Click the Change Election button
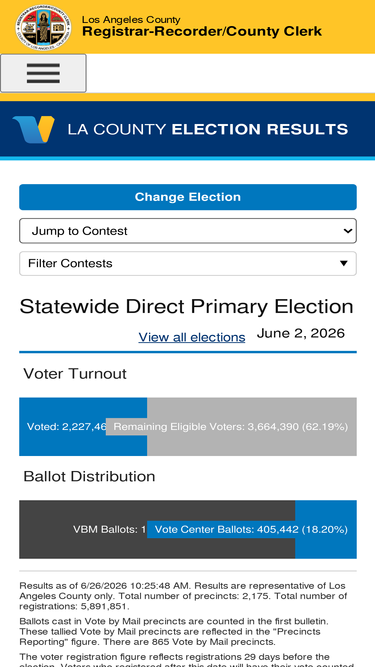375x667 pixels. [188, 197]
